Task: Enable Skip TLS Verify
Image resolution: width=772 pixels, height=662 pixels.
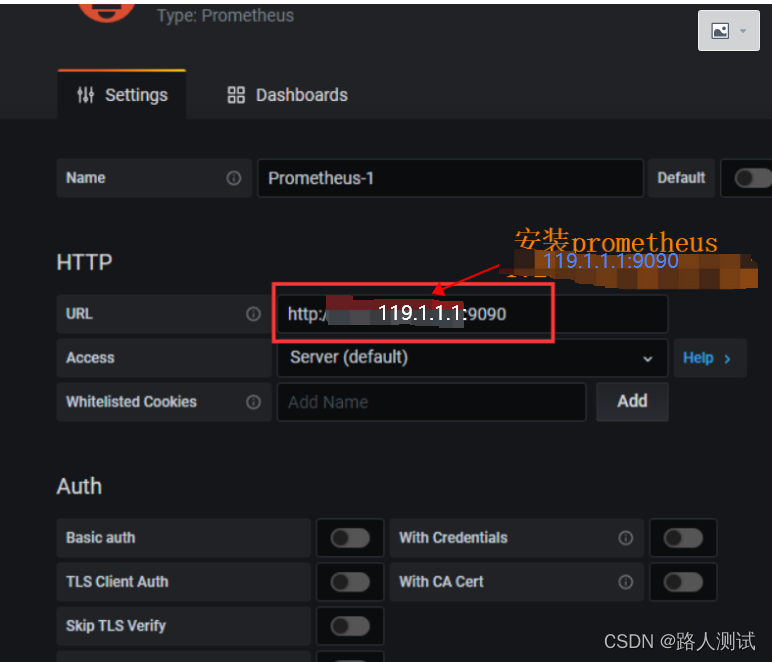Action: tap(350, 626)
